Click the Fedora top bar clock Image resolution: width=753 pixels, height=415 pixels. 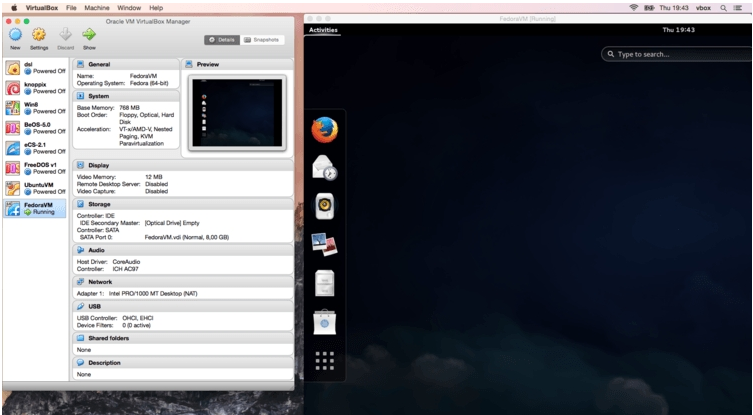point(679,30)
